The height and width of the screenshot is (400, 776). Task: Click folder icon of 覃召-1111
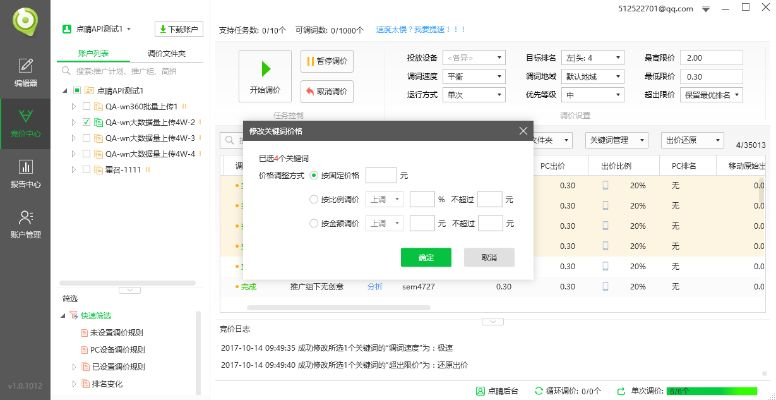[98, 169]
